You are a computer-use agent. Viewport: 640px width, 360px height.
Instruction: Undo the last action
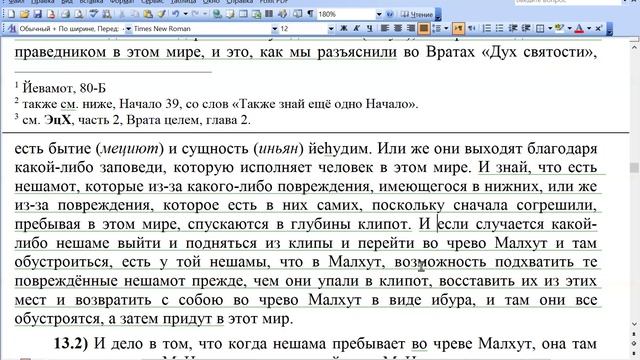[x=176, y=14]
